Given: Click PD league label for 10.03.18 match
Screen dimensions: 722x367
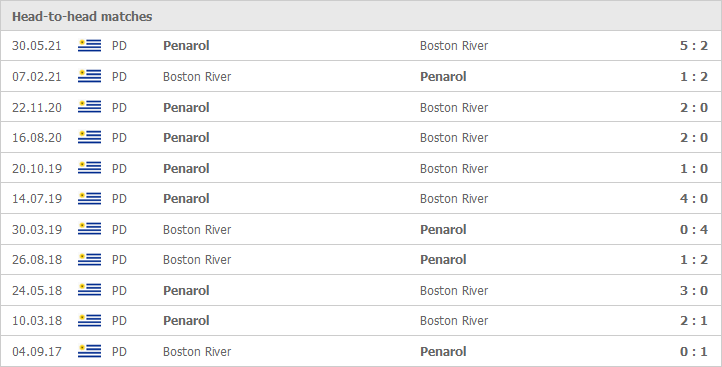Looking at the screenshot, I should click(x=119, y=320).
